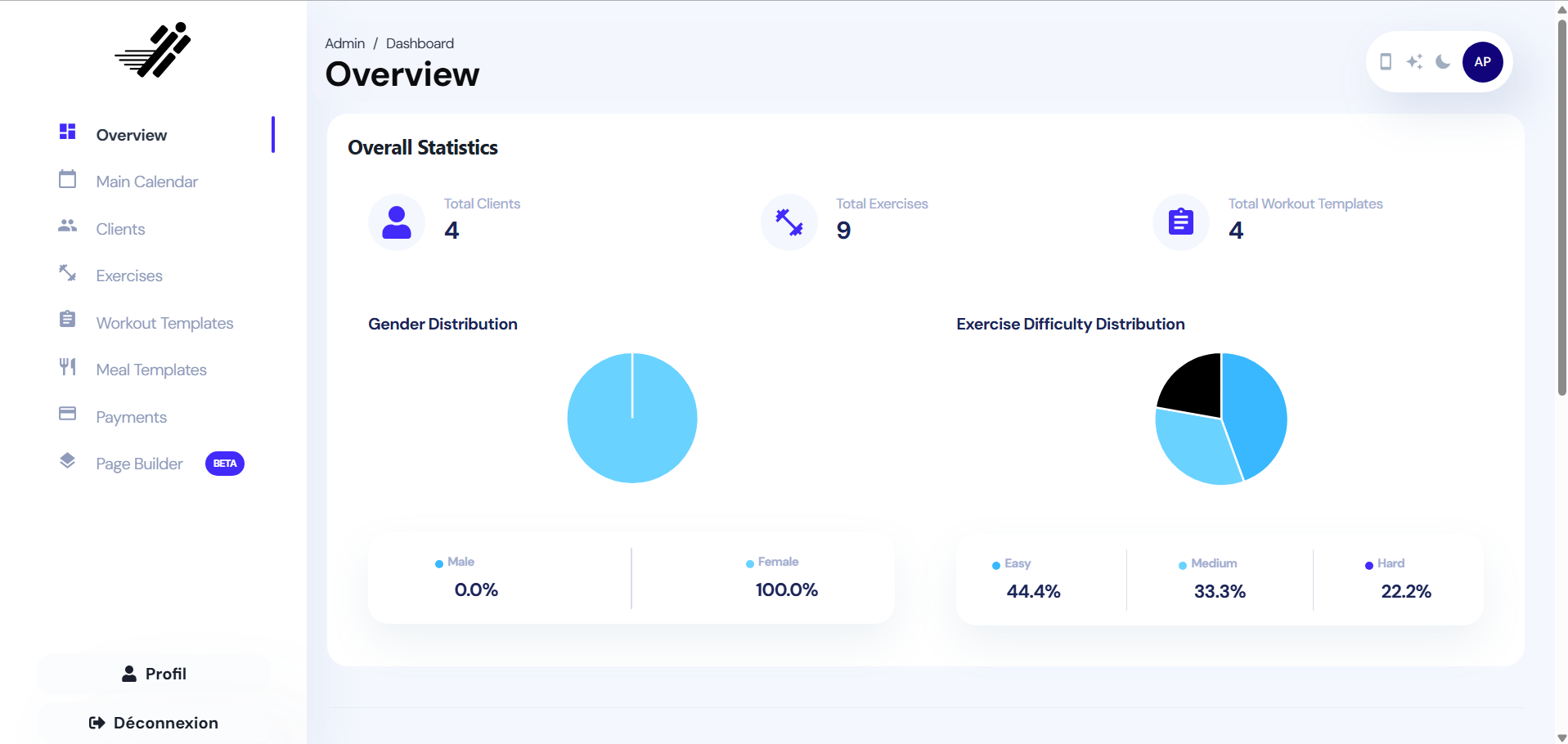Click the Profil button
Viewport: 1568px width, 744px height.
coord(154,674)
